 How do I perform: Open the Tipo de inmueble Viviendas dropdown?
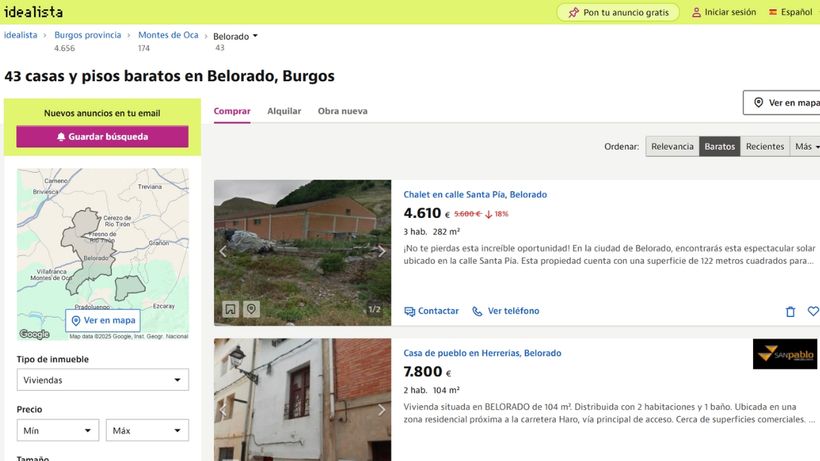(x=102, y=380)
